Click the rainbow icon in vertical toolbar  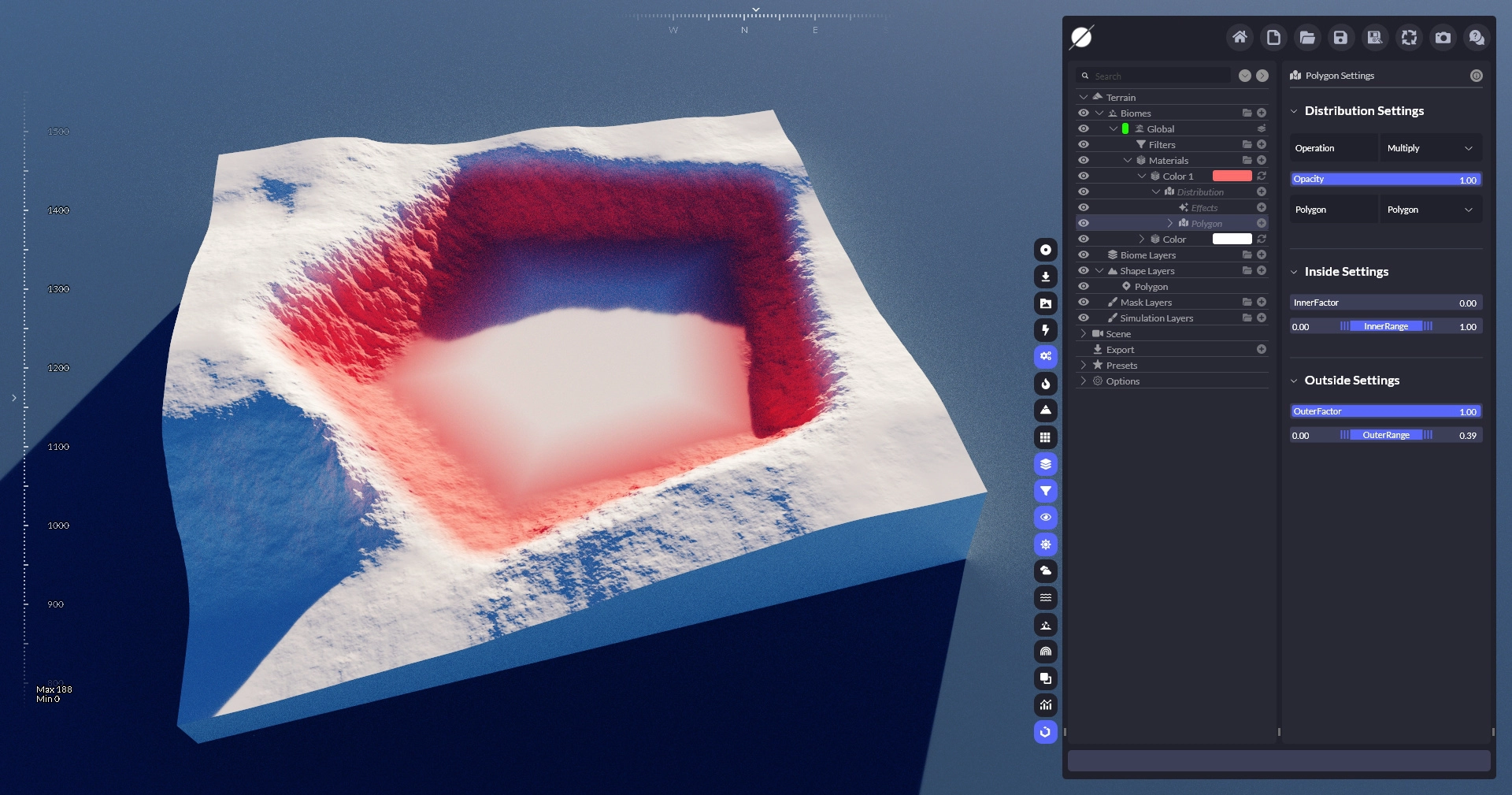pos(1045,652)
